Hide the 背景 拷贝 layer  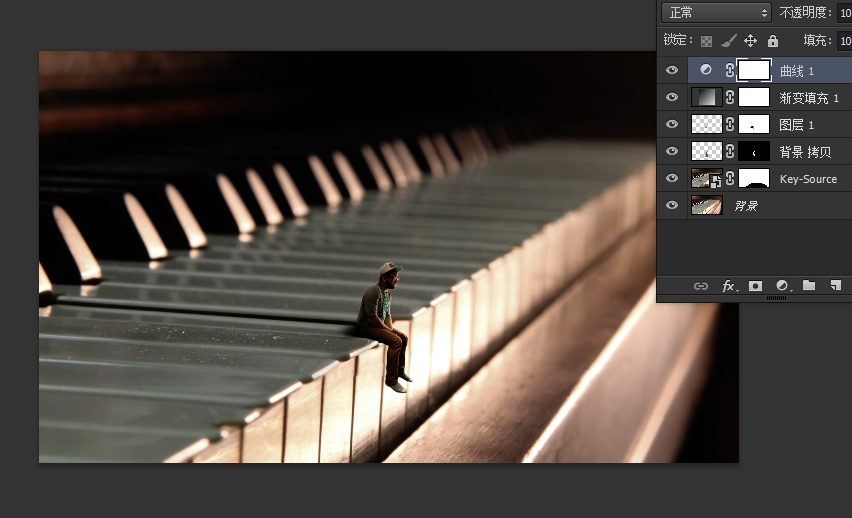[x=672, y=151]
